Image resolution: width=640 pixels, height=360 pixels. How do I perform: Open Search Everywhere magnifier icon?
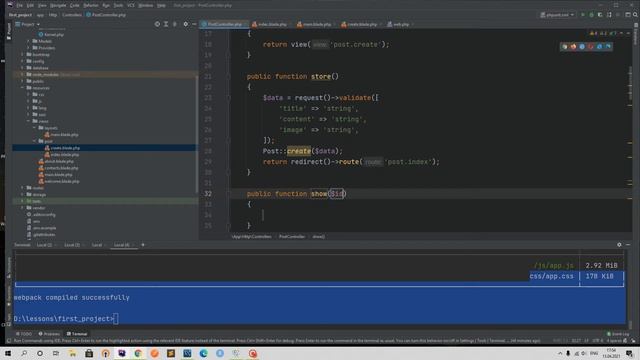point(635,15)
